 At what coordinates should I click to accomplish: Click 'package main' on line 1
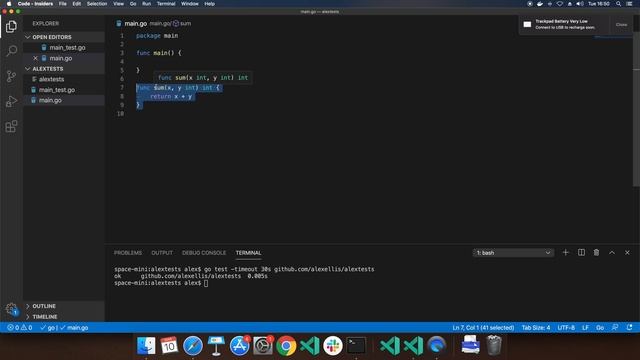[157, 36]
